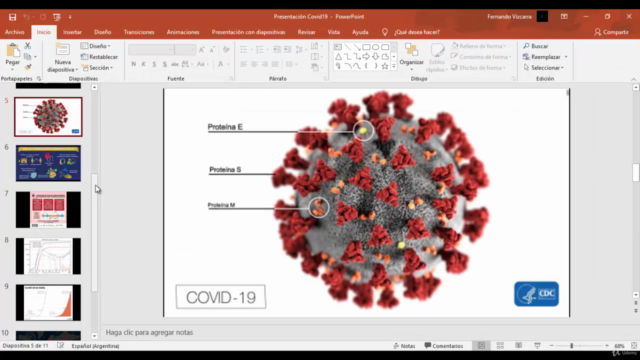Select the rectangle shape in shapes gallery
Viewport: 640px width, 360px height.
pyautogui.click(x=366, y=47)
